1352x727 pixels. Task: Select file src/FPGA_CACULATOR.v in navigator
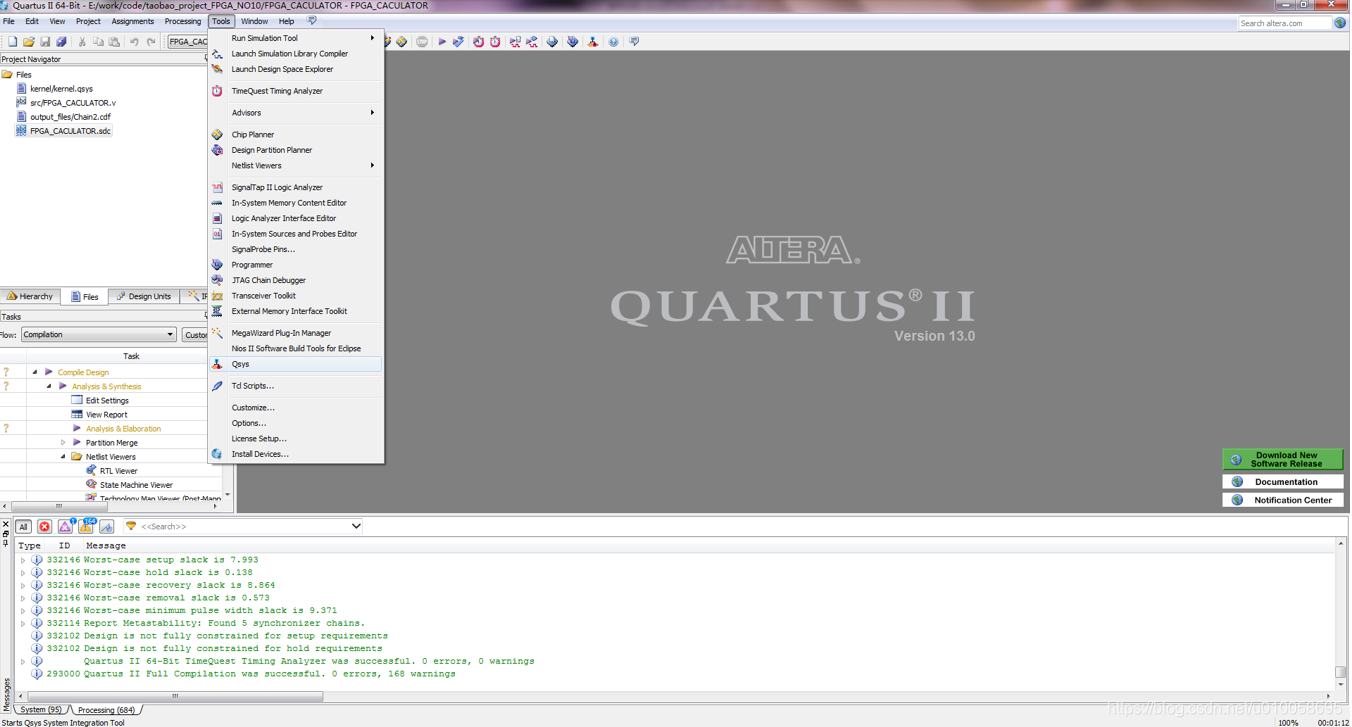pos(73,103)
